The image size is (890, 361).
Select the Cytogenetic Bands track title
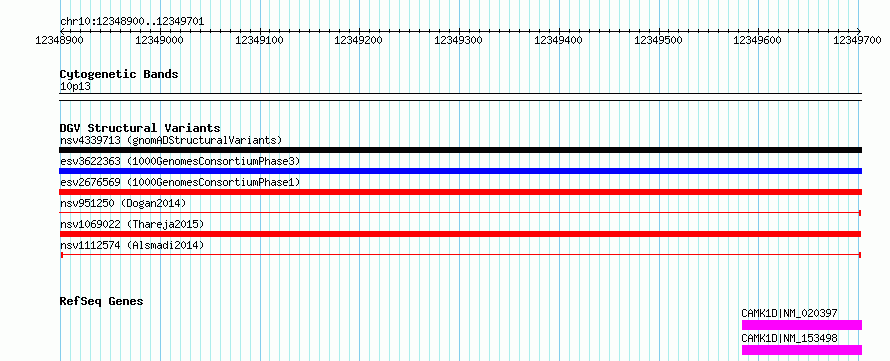tap(119, 74)
